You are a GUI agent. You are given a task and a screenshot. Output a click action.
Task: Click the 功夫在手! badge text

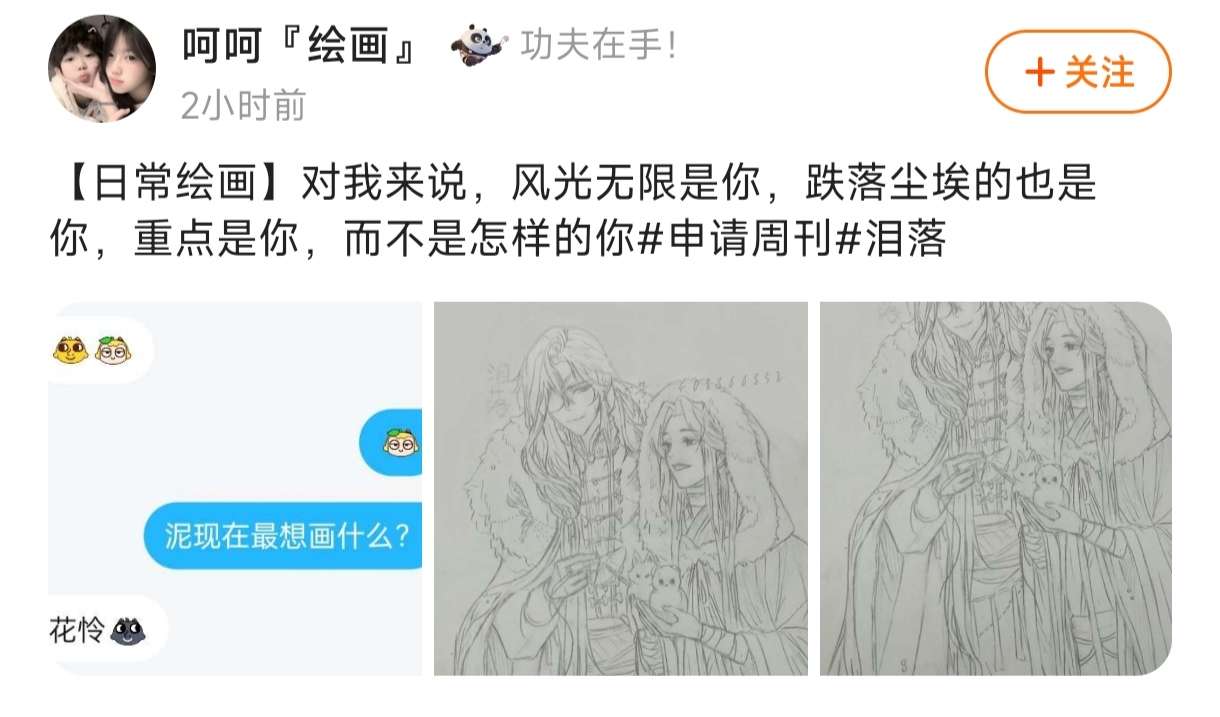tap(598, 46)
